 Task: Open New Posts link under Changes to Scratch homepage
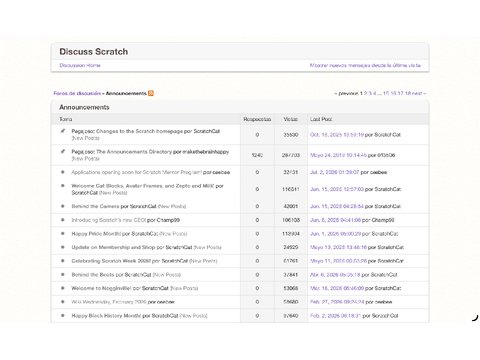[86, 138]
